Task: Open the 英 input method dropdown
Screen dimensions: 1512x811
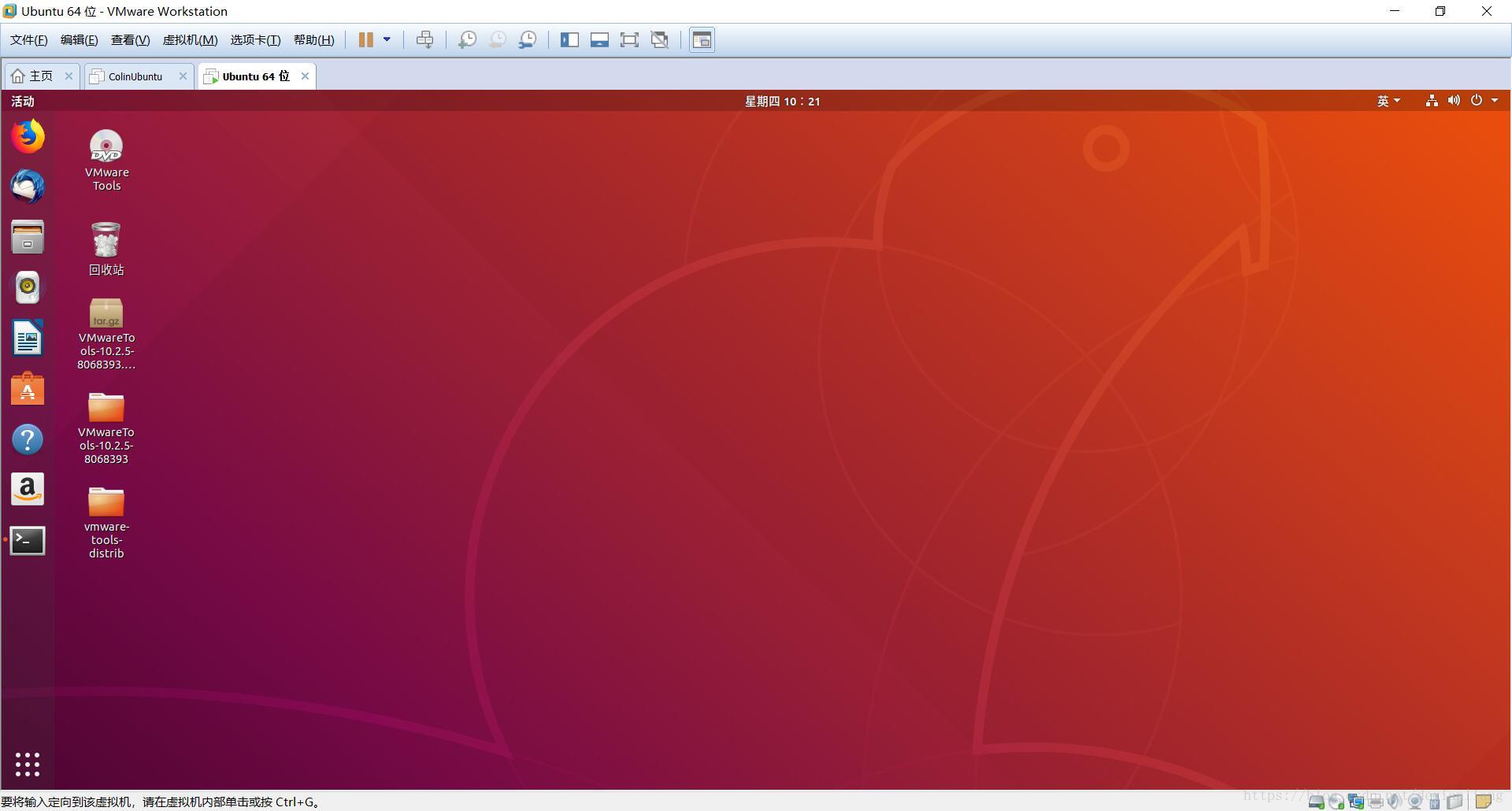Action: [1388, 101]
